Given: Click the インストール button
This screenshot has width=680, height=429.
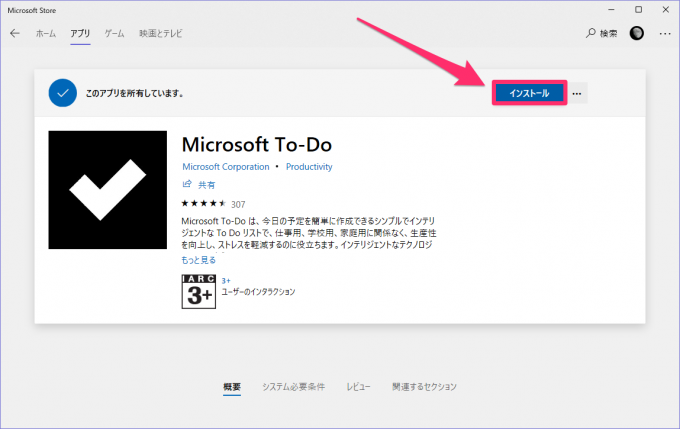Looking at the screenshot, I should (x=529, y=93).
